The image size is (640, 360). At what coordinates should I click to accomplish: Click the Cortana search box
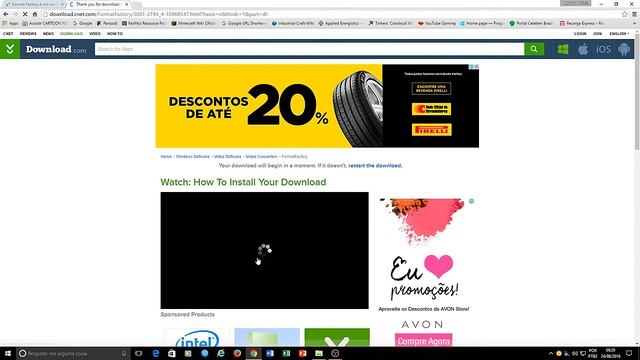tap(73, 353)
